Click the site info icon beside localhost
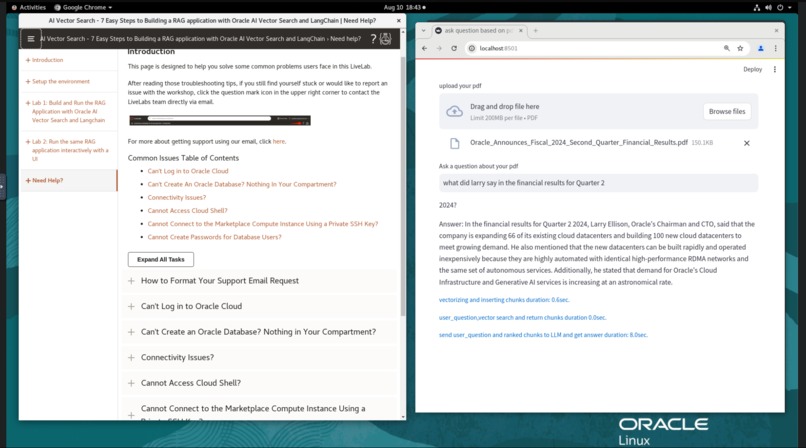 tap(471, 48)
